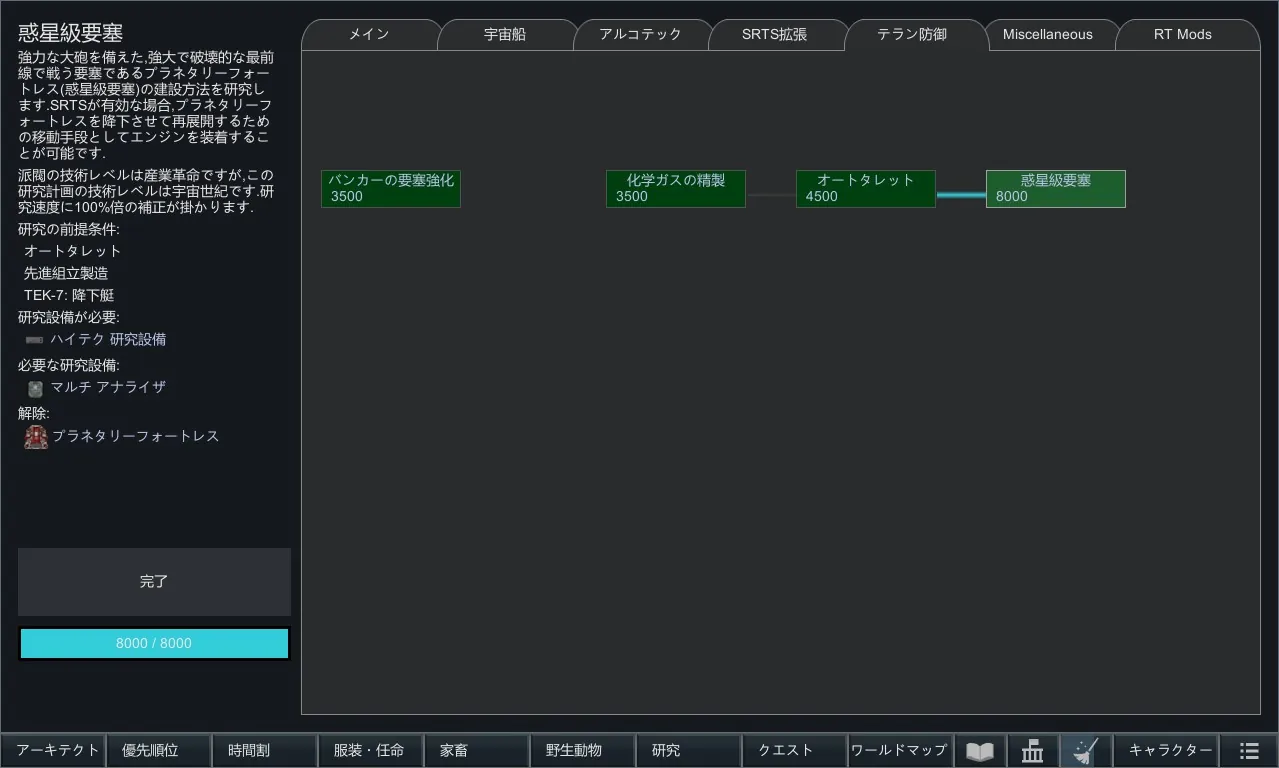Select the アルコテック tab
This screenshot has height=768, width=1279.
(x=640, y=34)
